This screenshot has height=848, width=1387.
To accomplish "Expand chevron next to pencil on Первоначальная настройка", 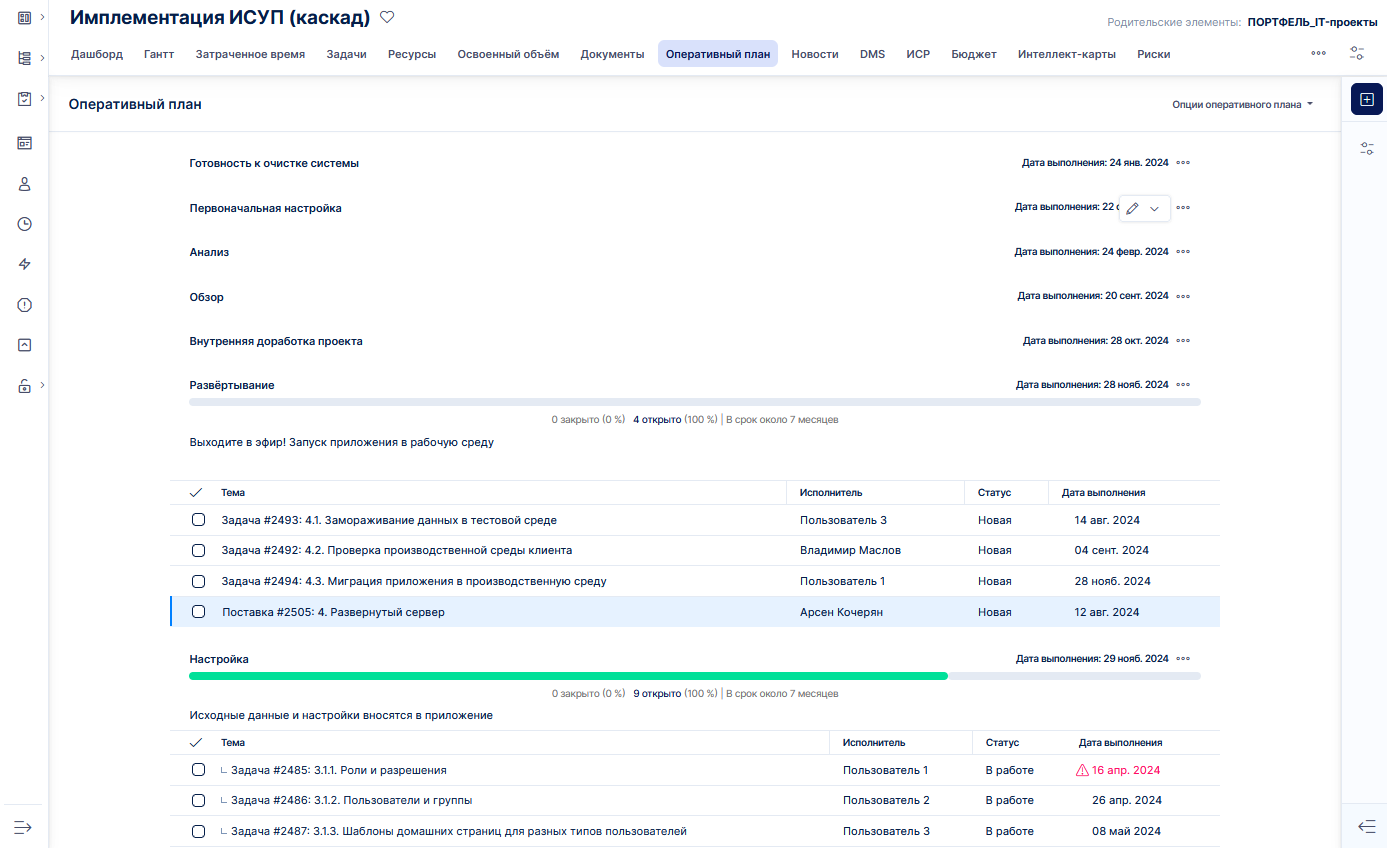I will 1154,208.
